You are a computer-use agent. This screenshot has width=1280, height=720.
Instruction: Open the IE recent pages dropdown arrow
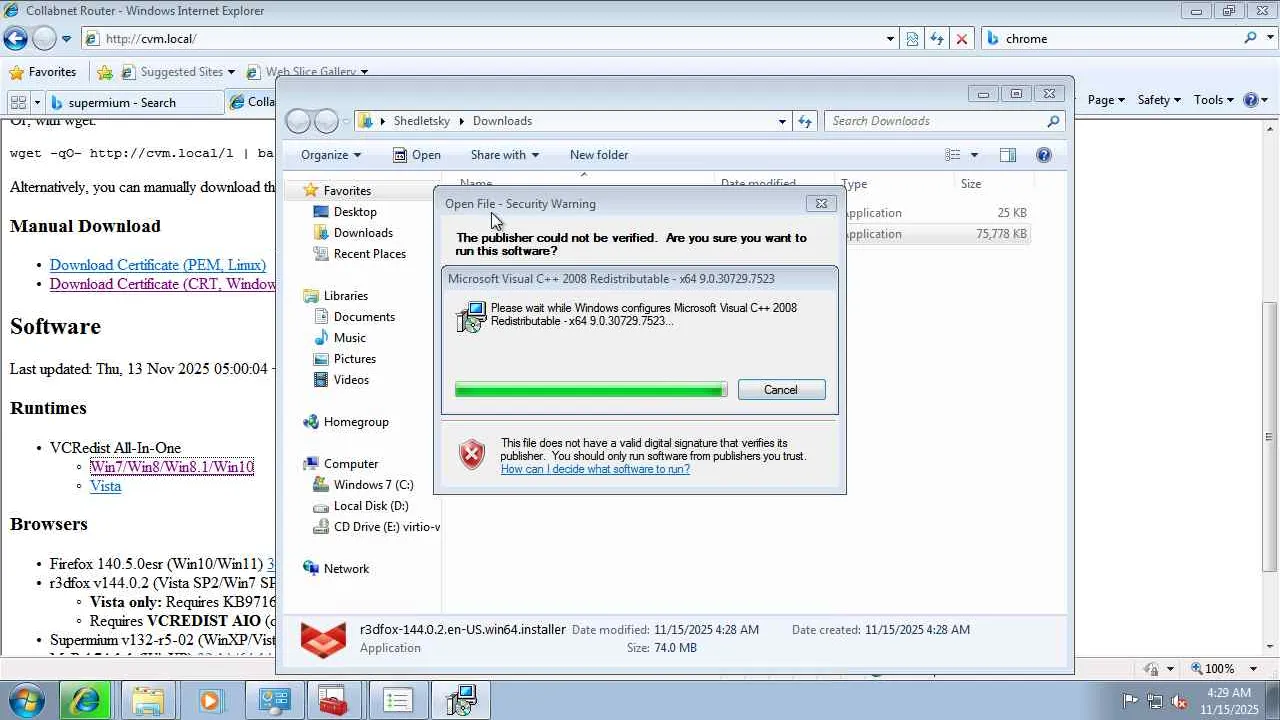coord(66,39)
